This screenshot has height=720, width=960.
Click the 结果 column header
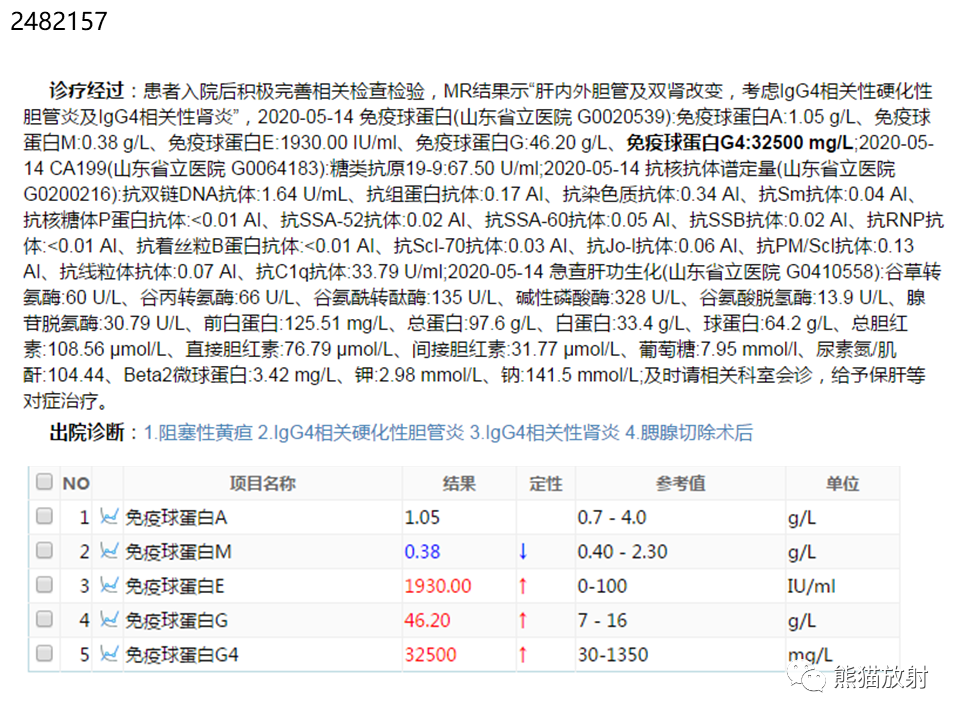459,483
